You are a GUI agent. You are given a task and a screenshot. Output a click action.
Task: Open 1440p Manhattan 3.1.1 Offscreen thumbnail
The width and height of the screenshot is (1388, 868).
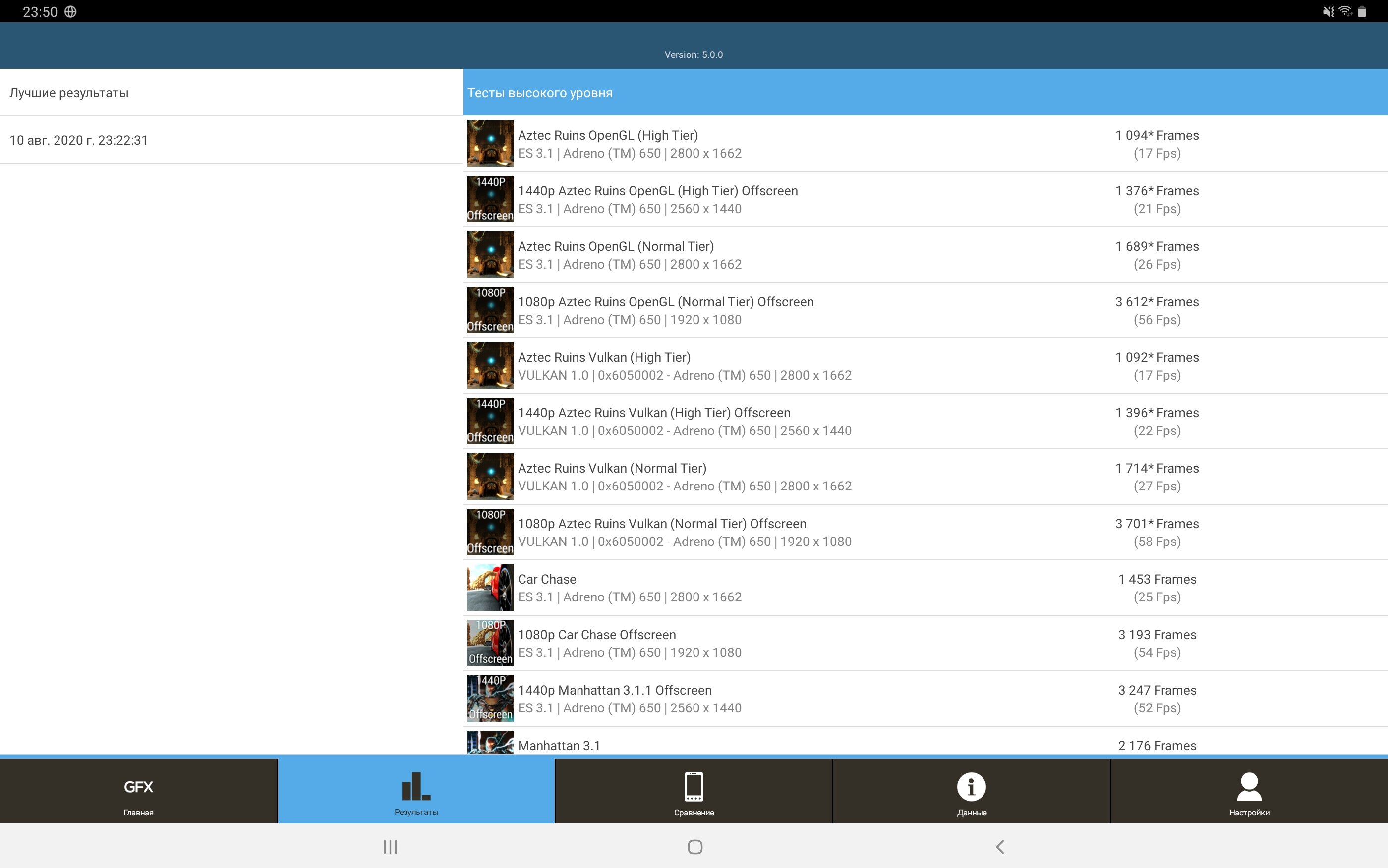pos(490,699)
